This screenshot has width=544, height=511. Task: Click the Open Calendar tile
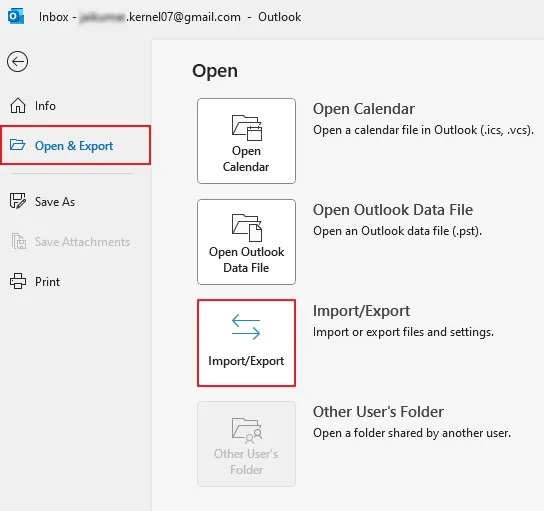[246, 141]
